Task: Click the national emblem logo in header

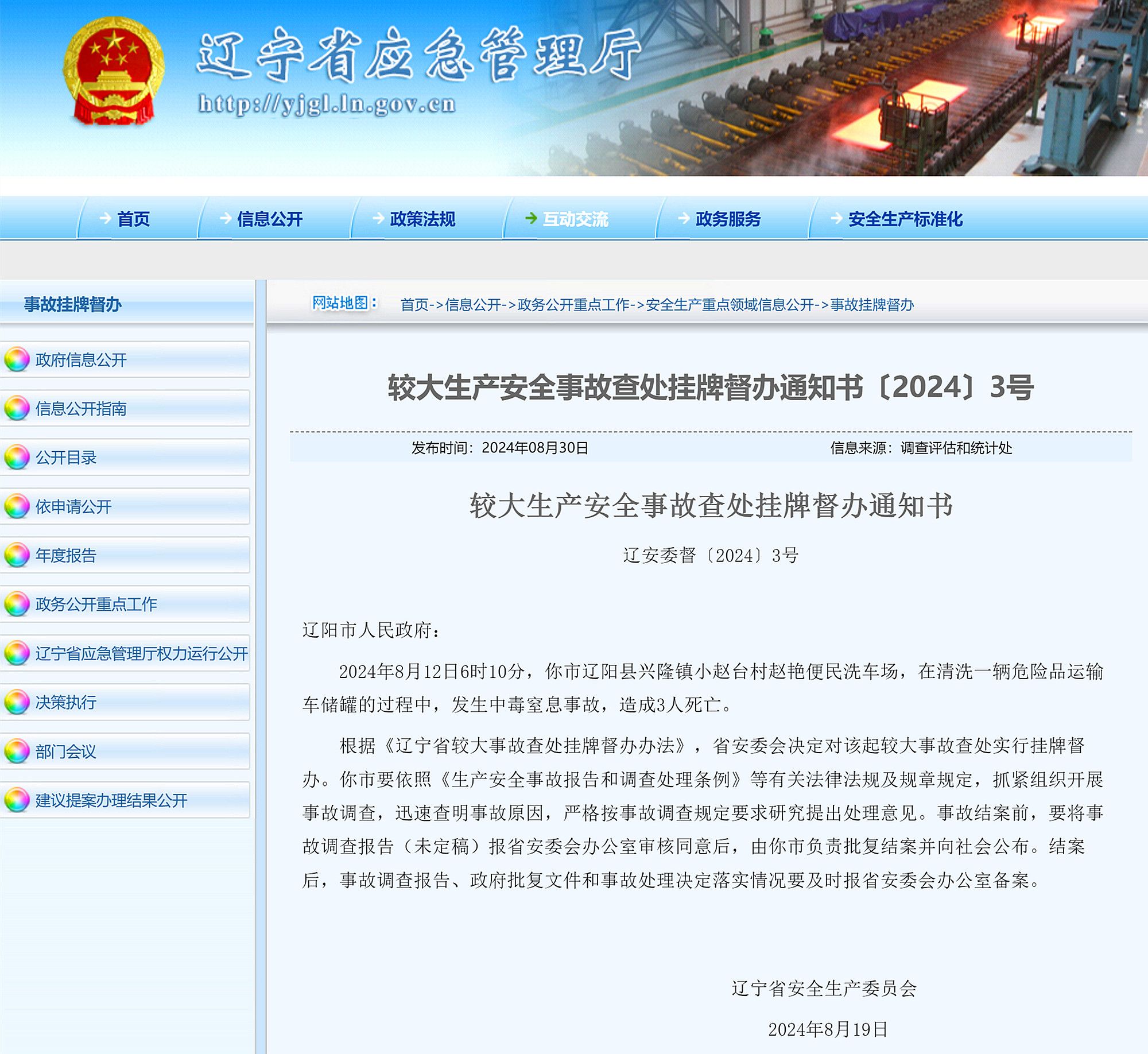Action: [114, 71]
